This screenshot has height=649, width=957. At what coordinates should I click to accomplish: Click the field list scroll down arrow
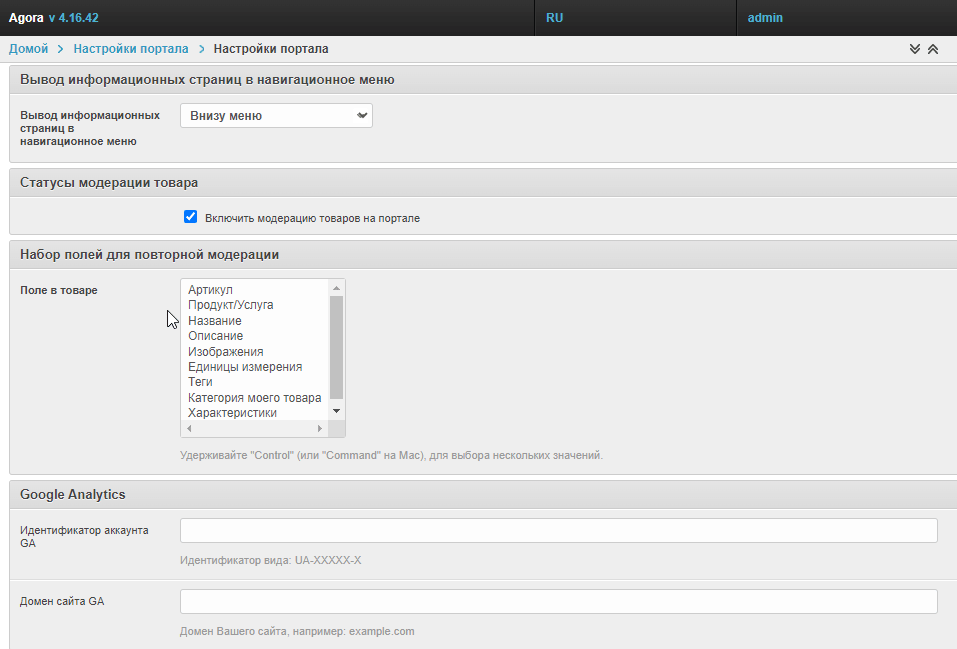point(336,411)
